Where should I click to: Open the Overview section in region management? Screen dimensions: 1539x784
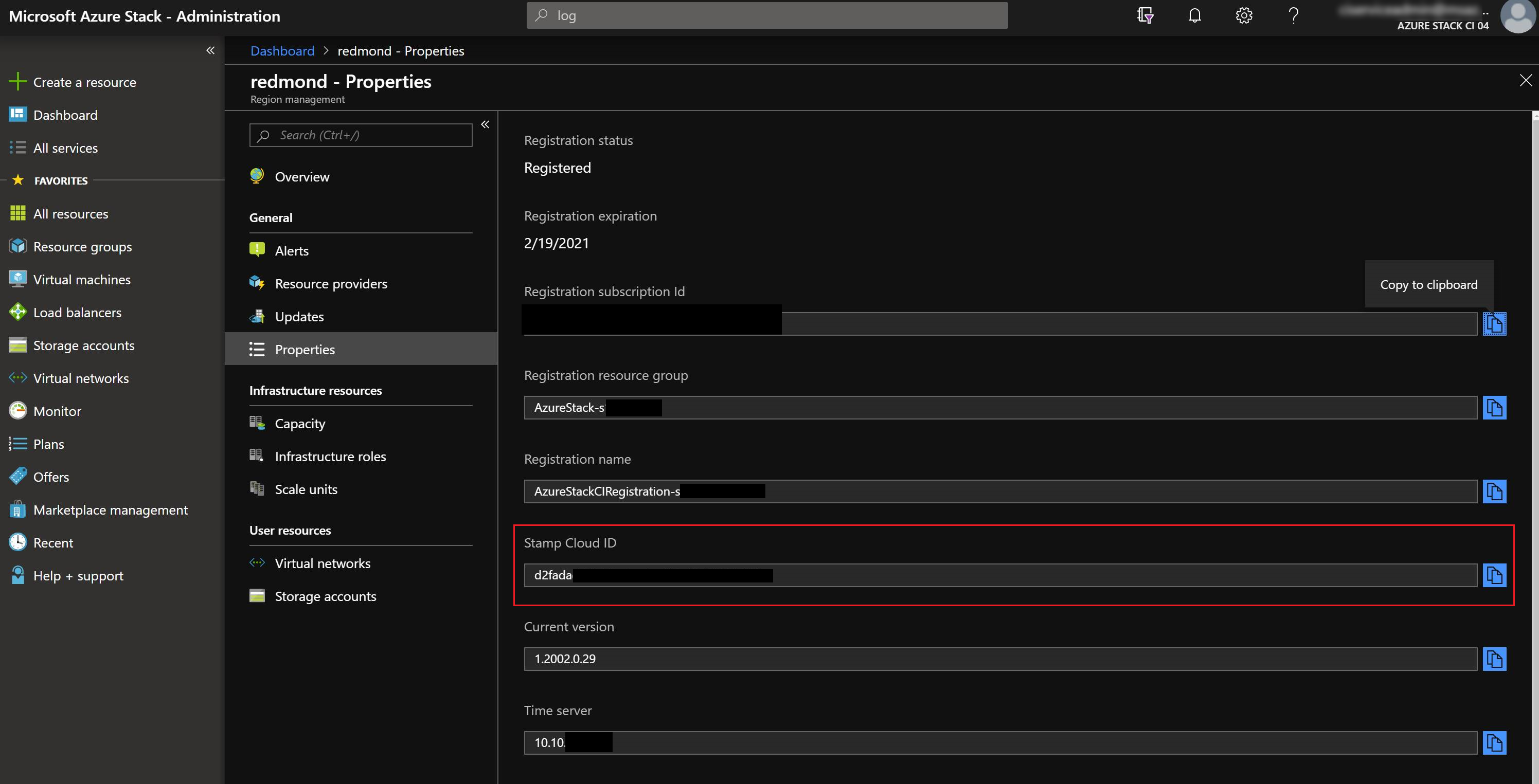click(302, 175)
